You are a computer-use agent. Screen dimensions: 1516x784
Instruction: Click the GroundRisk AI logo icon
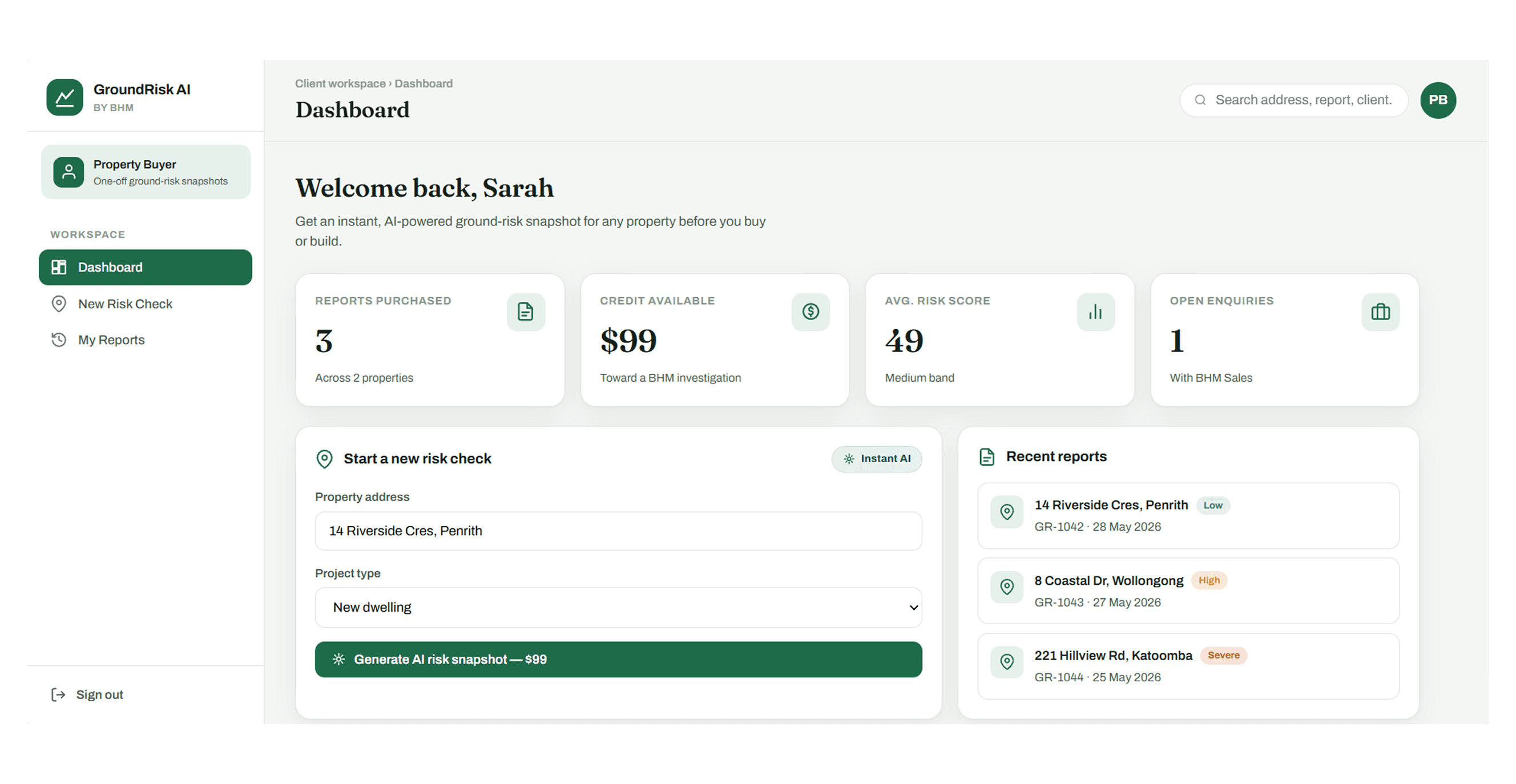coord(64,98)
